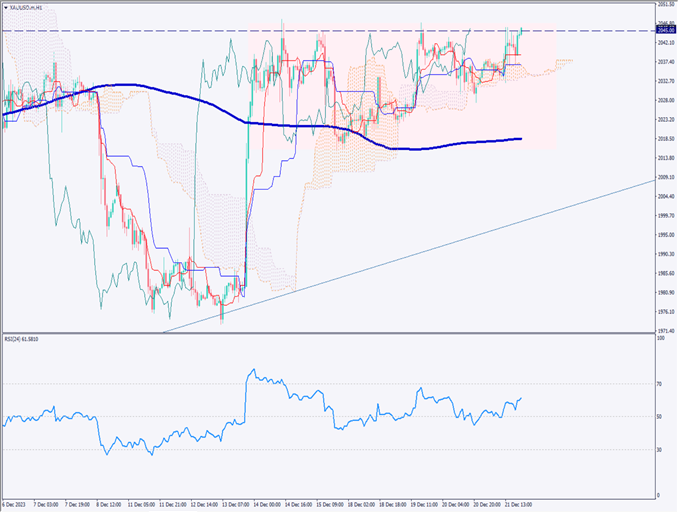678x512 pixels.
Task: Click the 2009.10 price axis label
Action: click(664, 177)
